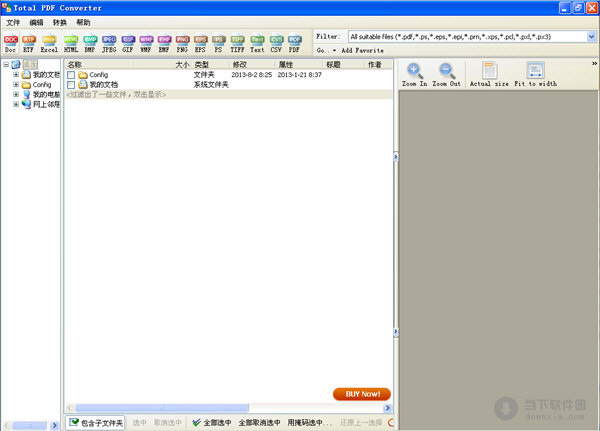Sort by 作者 column header
This screenshot has width=600, height=431.
[x=377, y=64]
